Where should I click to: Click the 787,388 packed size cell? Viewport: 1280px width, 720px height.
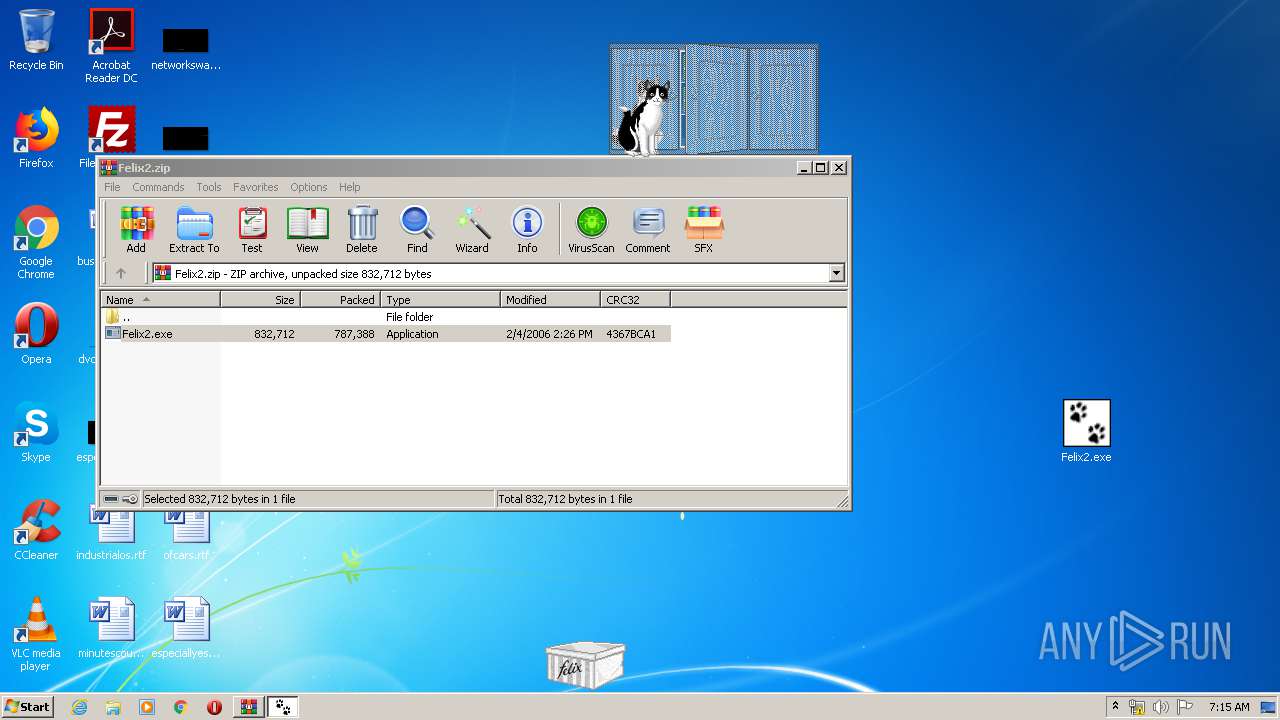pos(354,334)
